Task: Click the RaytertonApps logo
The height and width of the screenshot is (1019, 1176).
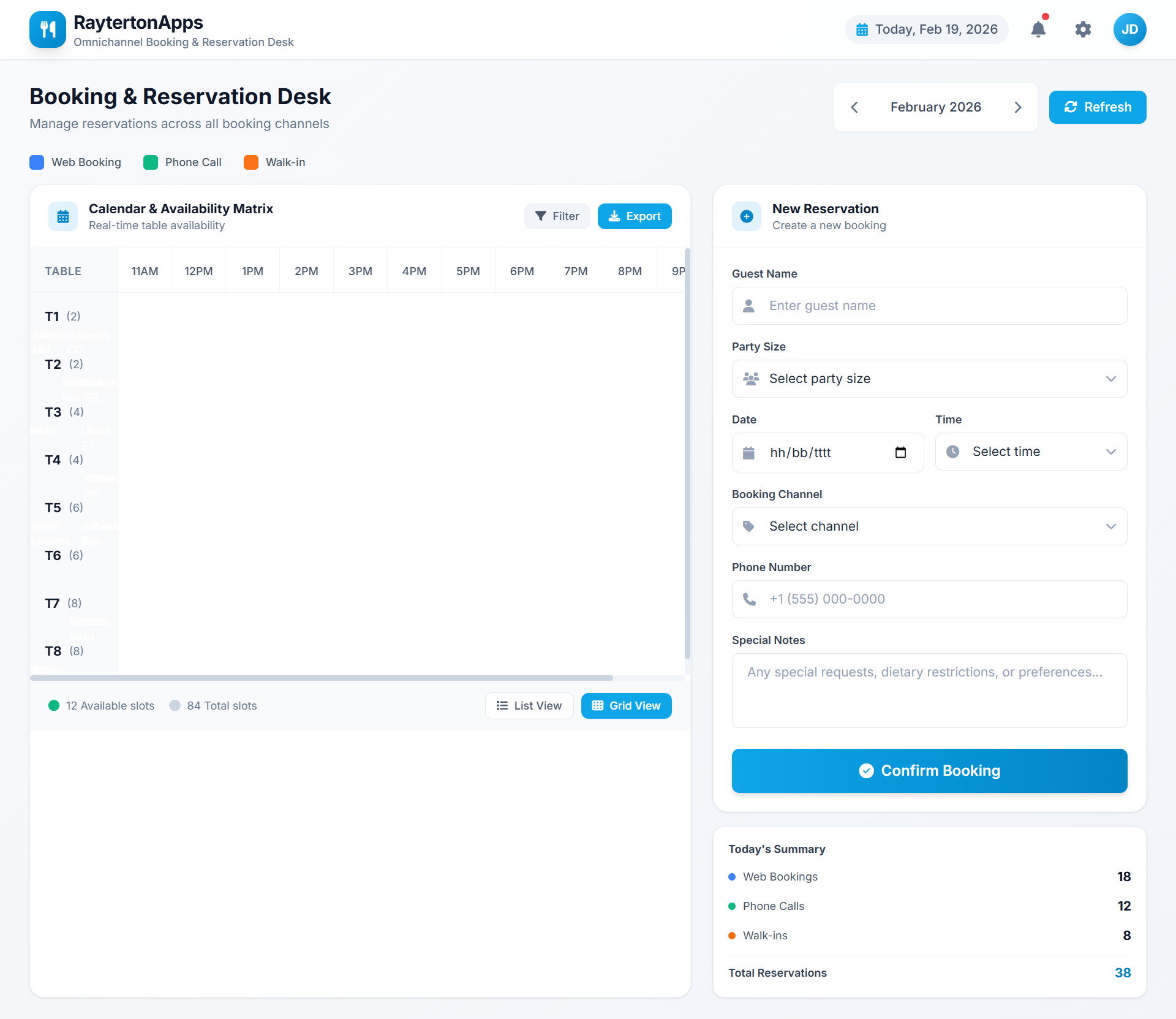Action: tap(47, 29)
